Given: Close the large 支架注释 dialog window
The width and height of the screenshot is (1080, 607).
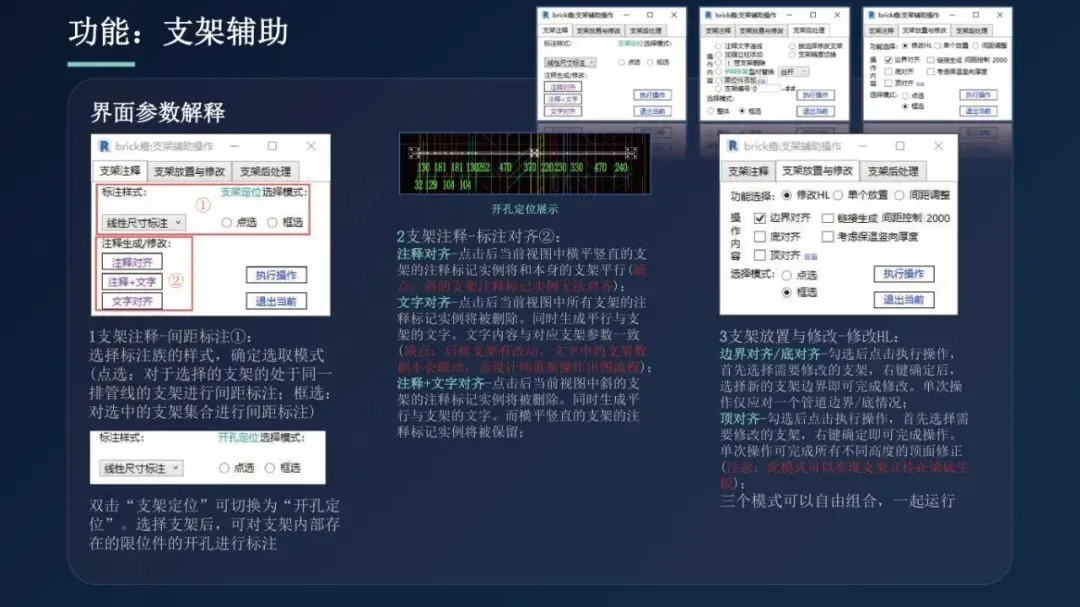Looking at the screenshot, I should (311, 146).
